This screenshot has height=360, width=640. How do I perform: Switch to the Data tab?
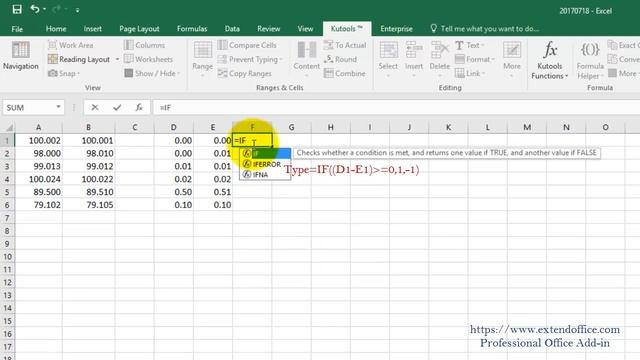point(232,29)
